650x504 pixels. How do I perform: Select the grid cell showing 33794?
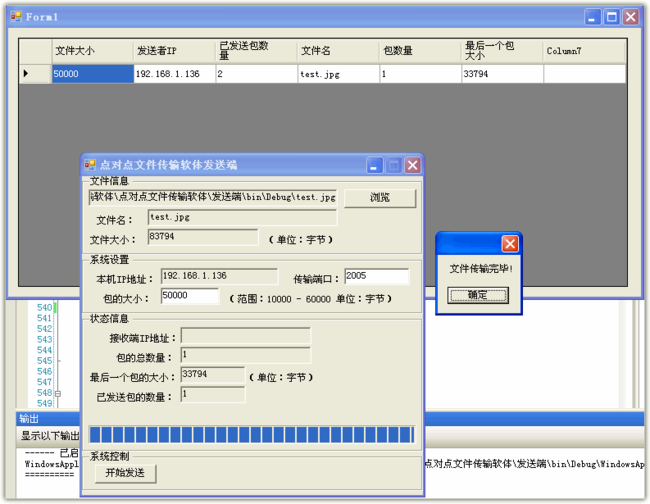click(x=502, y=74)
